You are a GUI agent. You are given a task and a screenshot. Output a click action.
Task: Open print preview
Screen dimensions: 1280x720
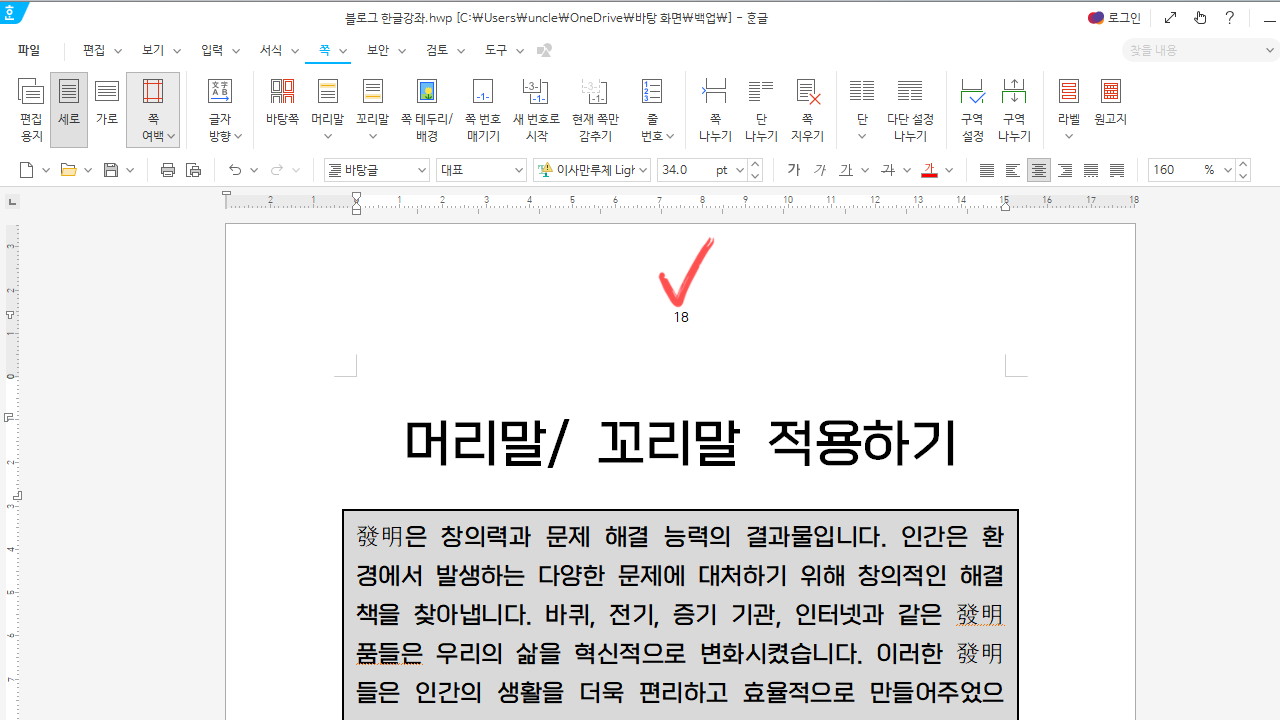point(194,170)
